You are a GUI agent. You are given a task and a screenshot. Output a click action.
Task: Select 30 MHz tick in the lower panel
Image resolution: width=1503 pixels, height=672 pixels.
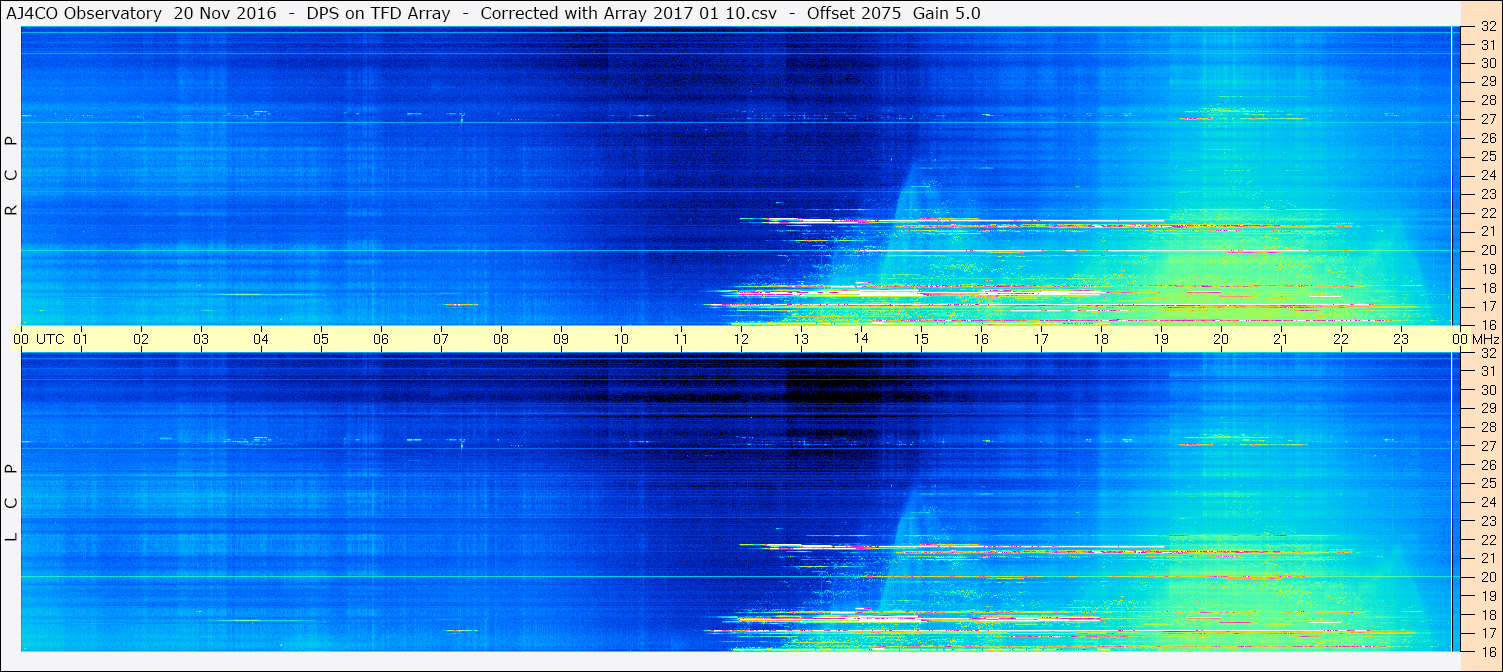(1487, 390)
